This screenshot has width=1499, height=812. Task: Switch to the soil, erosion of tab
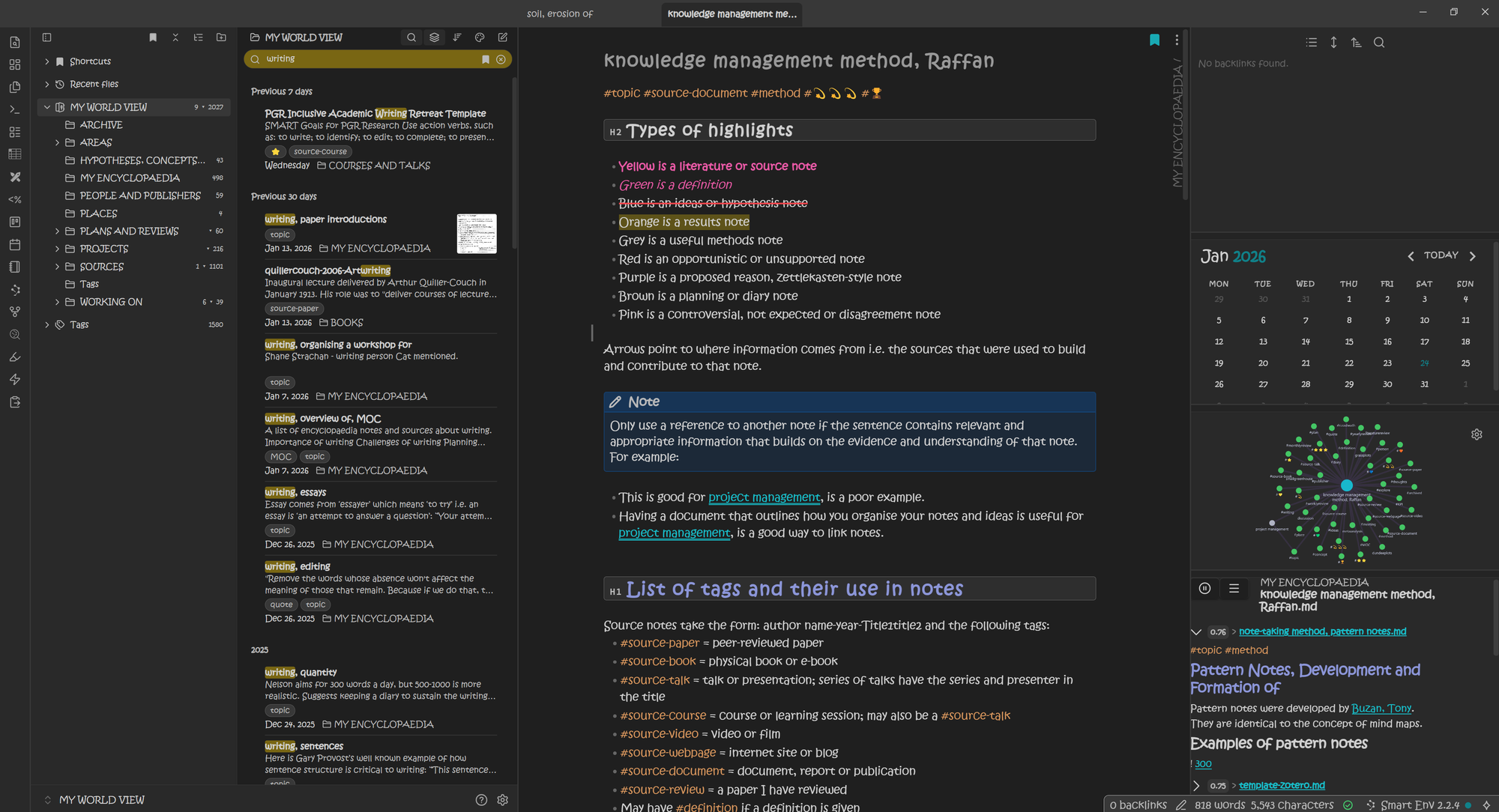(x=560, y=13)
